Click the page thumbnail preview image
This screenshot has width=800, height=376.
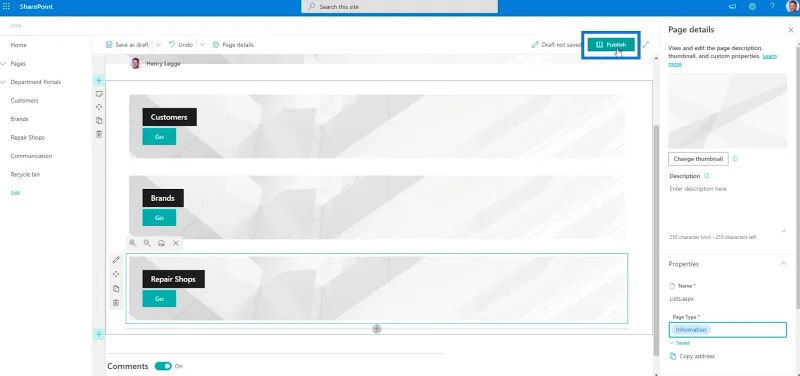pyautogui.click(x=728, y=111)
